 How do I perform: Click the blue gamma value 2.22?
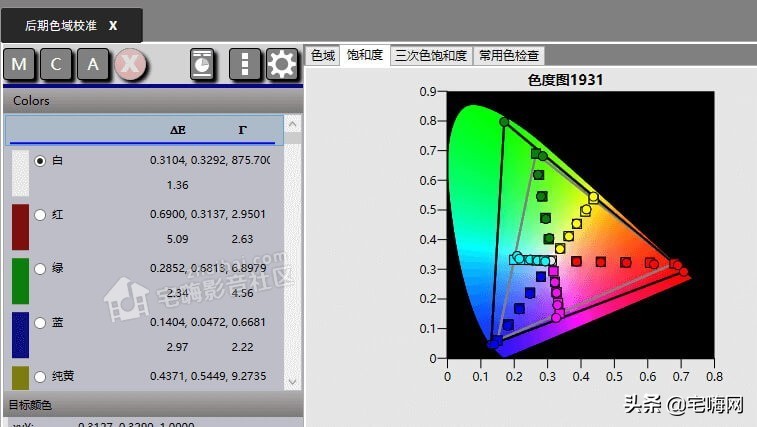(x=242, y=347)
